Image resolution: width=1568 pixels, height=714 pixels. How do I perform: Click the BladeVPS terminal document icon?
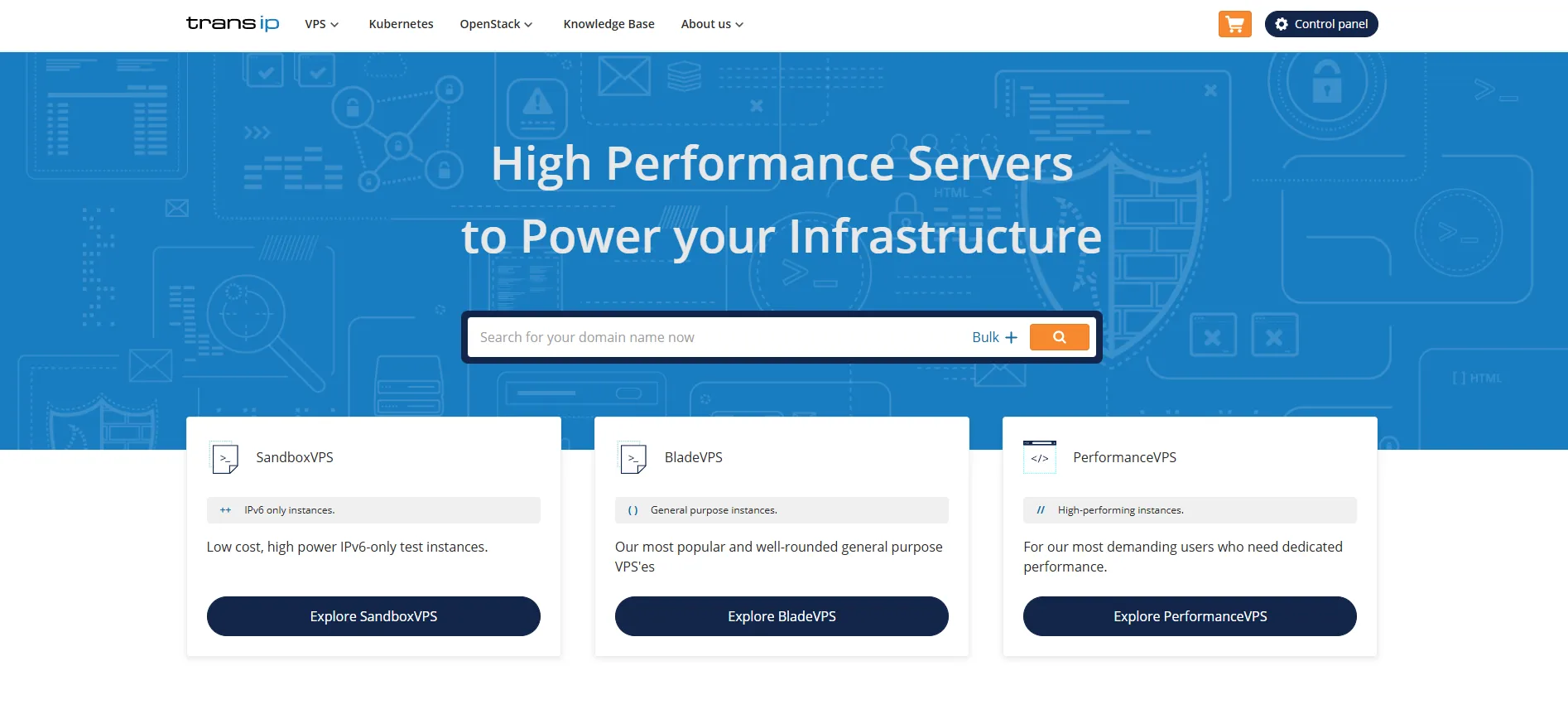click(x=632, y=458)
